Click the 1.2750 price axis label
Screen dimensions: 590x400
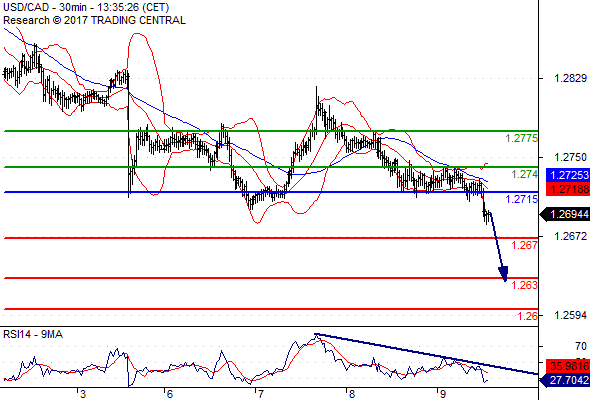[x=570, y=157]
